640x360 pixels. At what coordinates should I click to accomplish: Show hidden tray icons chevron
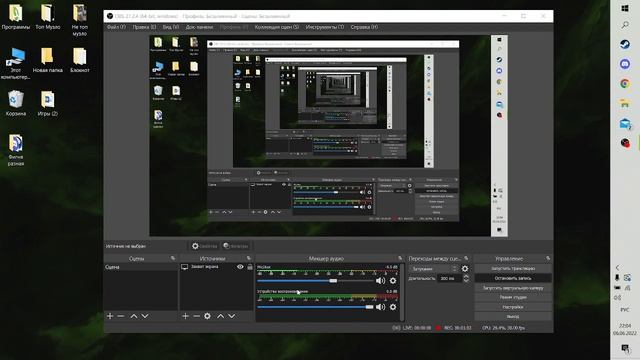pos(617,268)
